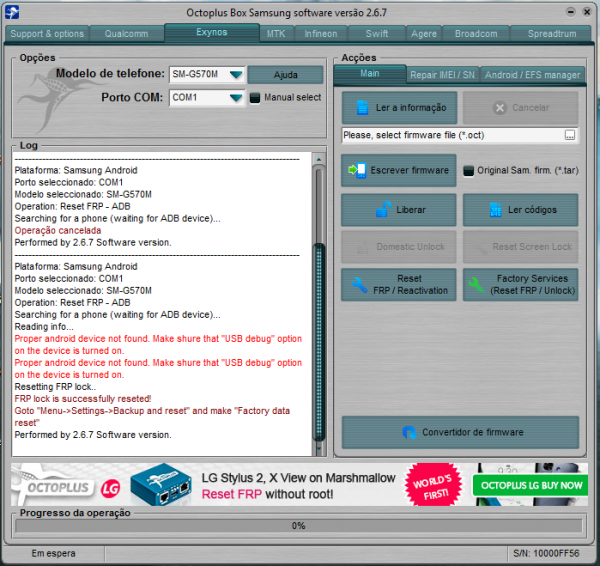Screen dimensions: 600x566
Task: Select the Main actions tab
Action: [x=370, y=73]
